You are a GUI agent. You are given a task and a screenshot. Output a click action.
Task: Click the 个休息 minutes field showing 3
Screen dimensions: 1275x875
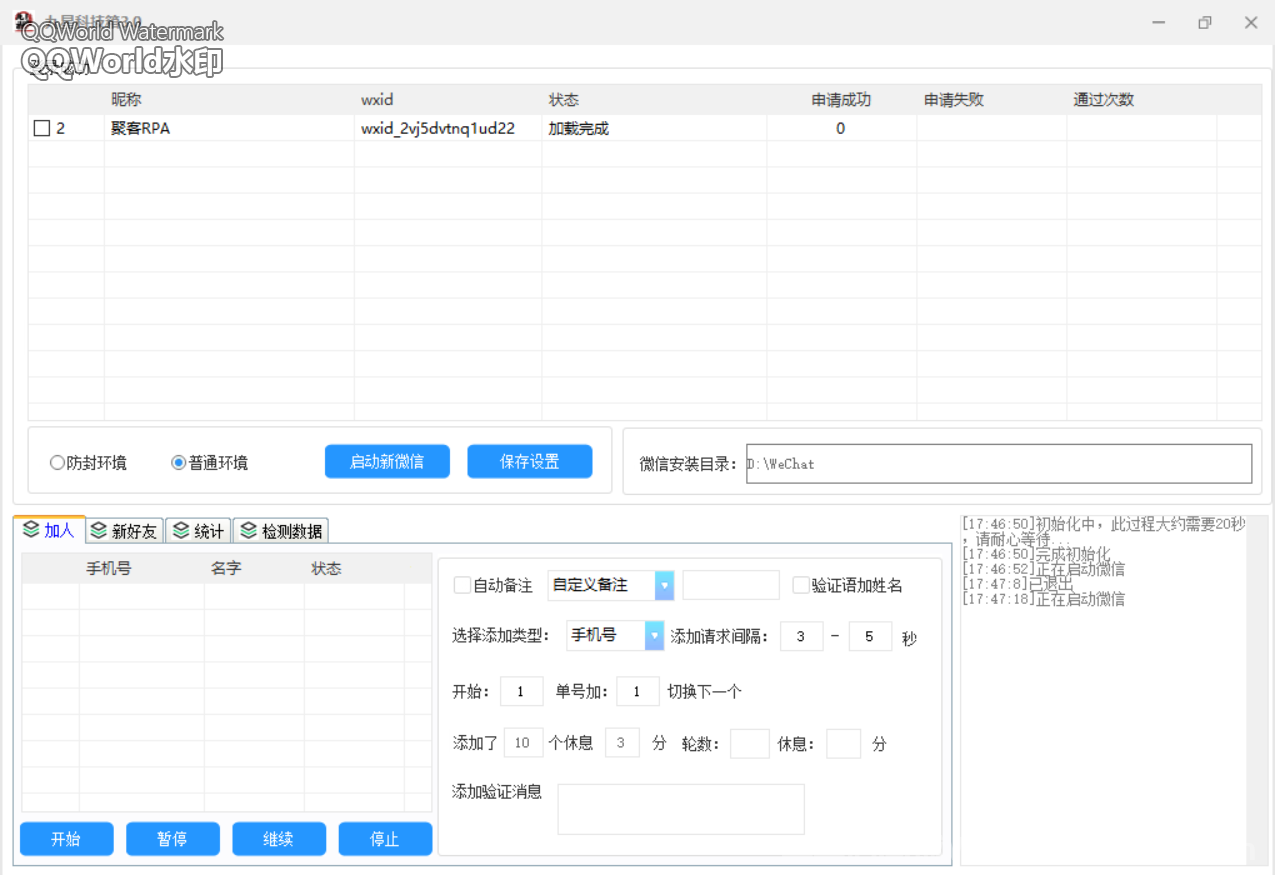pyautogui.click(x=622, y=743)
